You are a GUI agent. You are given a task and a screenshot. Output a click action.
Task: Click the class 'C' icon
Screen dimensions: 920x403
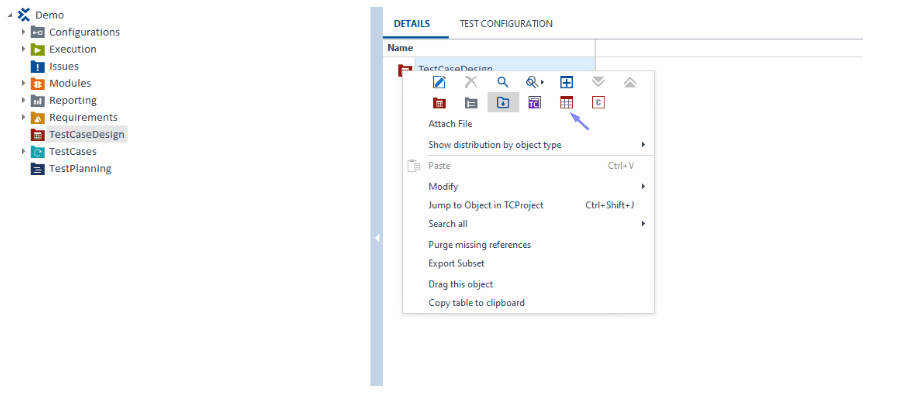pos(598,102)
